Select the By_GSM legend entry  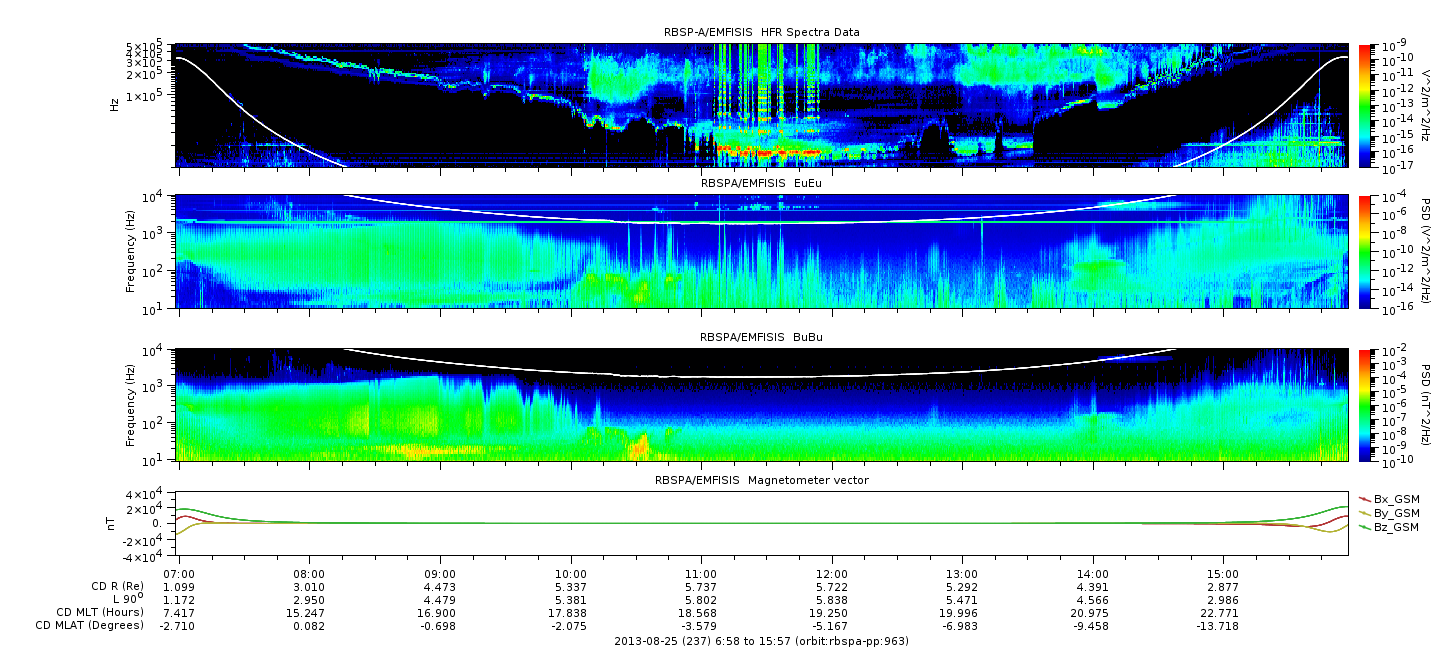point(1388,513)
